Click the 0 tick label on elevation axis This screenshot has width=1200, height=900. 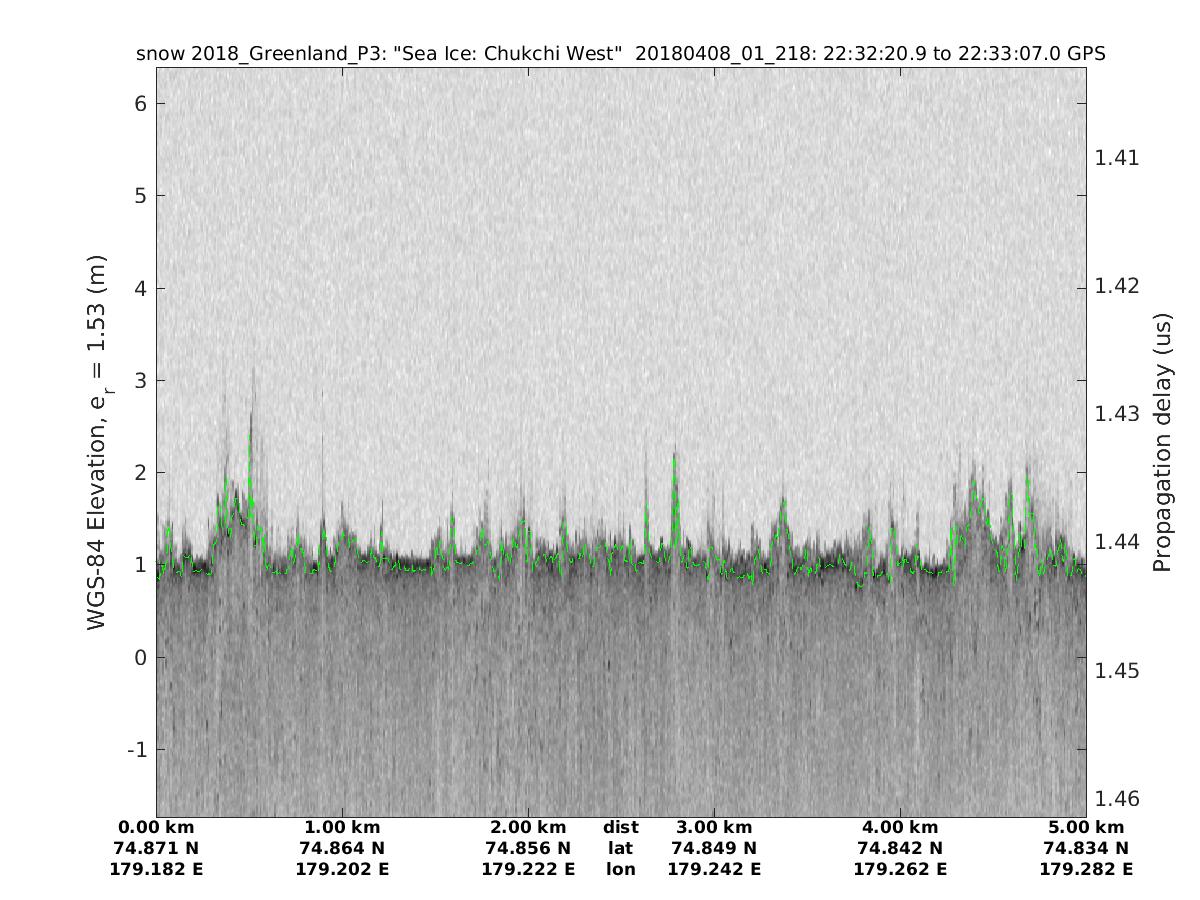tap(140, 657)
